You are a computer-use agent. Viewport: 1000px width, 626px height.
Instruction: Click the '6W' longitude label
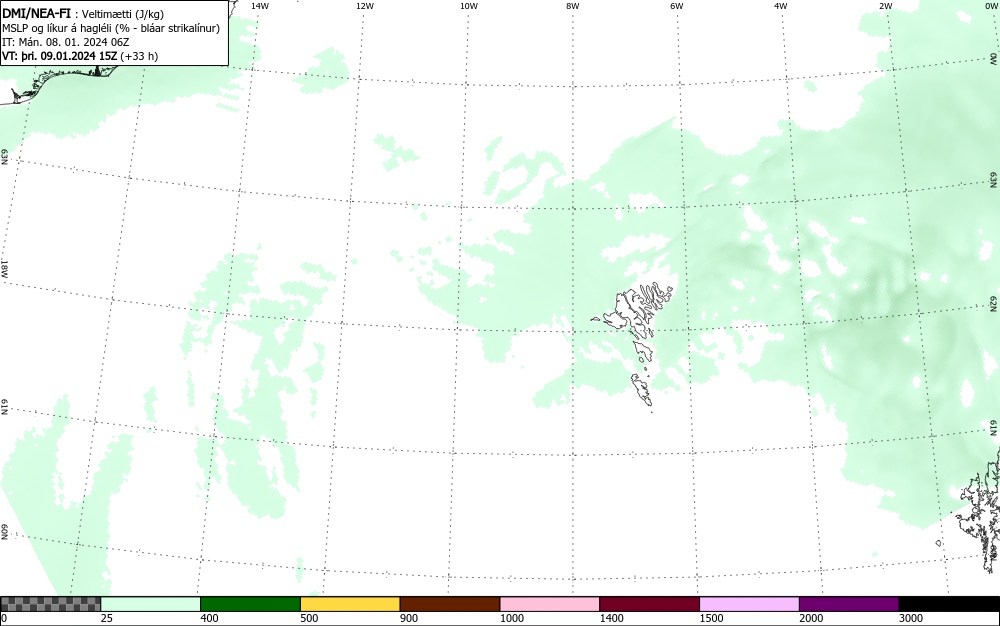pos(677,6)
